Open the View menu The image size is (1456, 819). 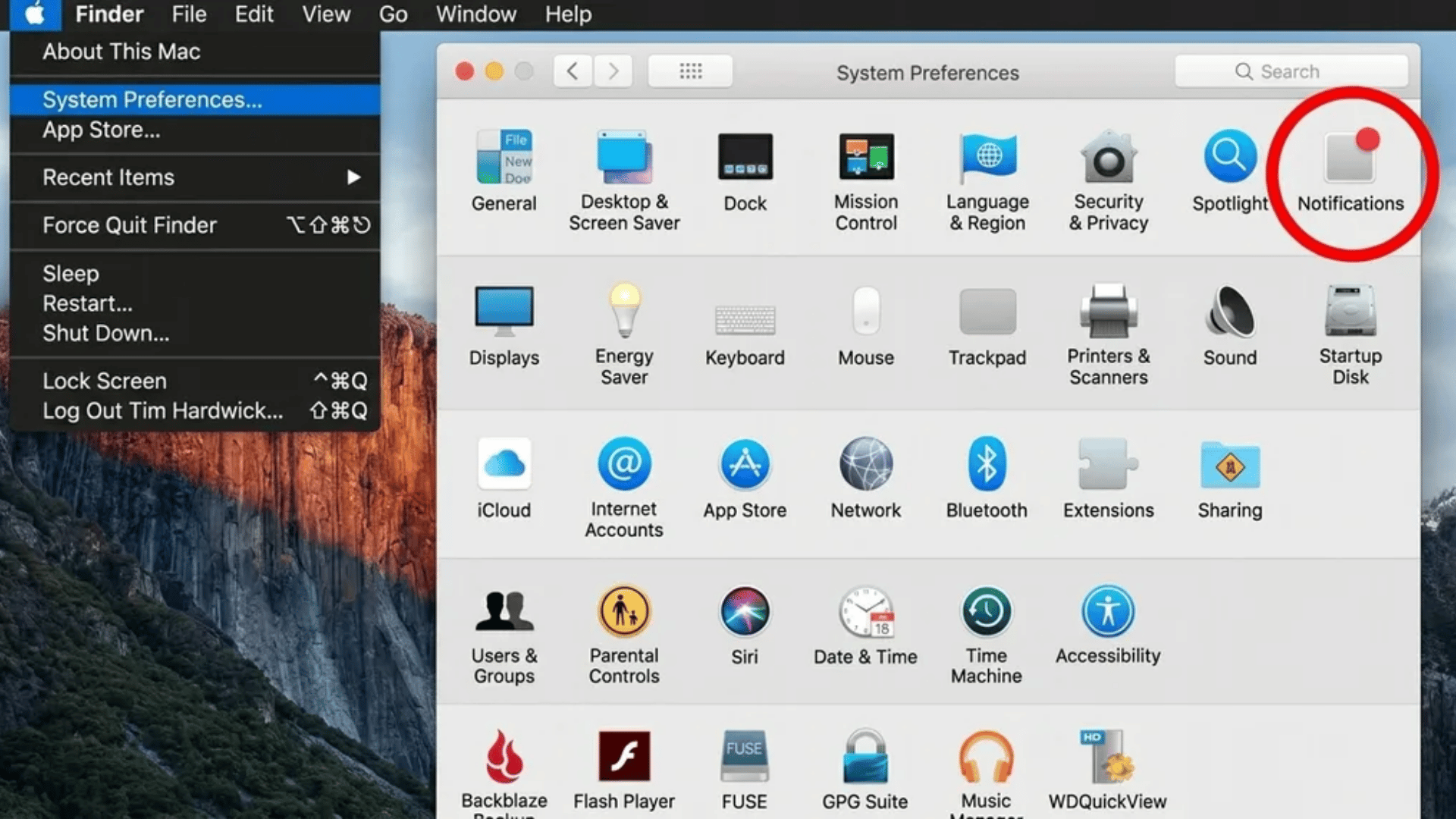pyautogui.click(x=326, y=14)
